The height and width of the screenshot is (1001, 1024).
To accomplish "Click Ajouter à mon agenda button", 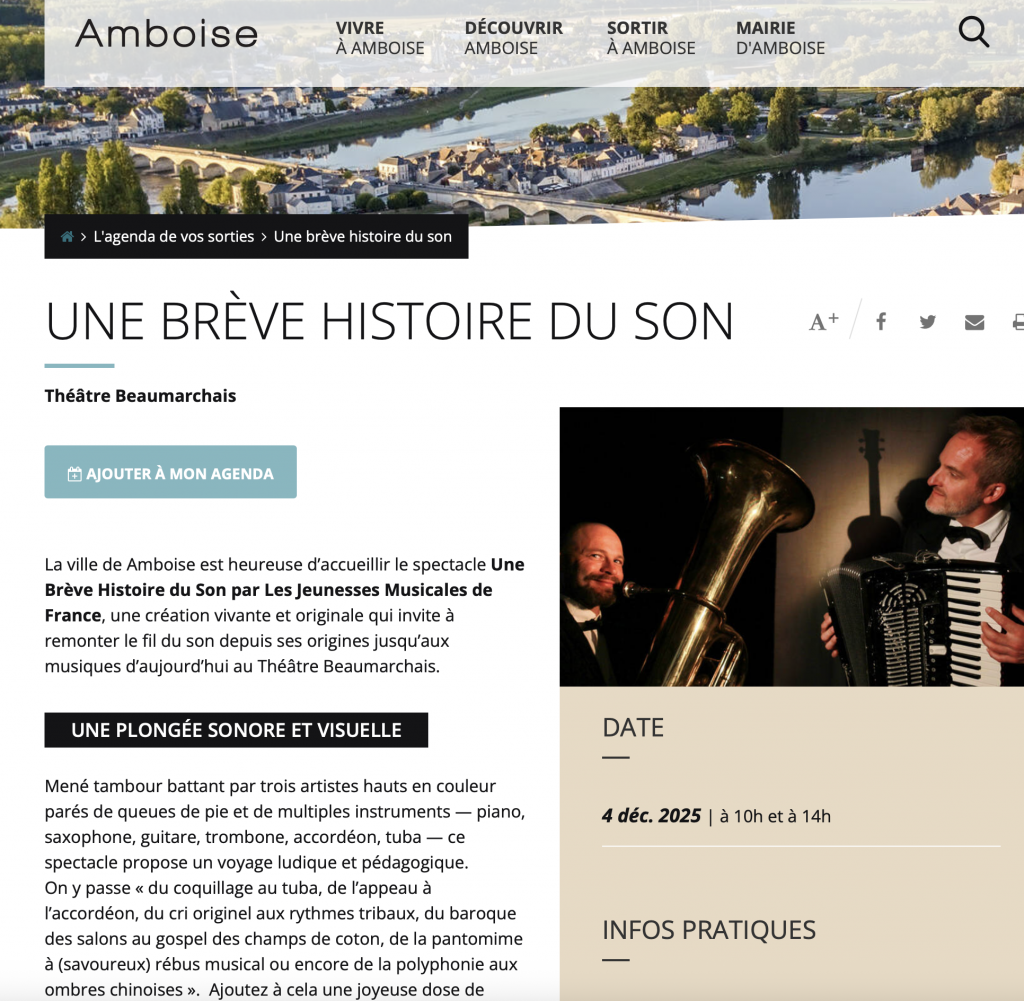I will coord(170,472).
